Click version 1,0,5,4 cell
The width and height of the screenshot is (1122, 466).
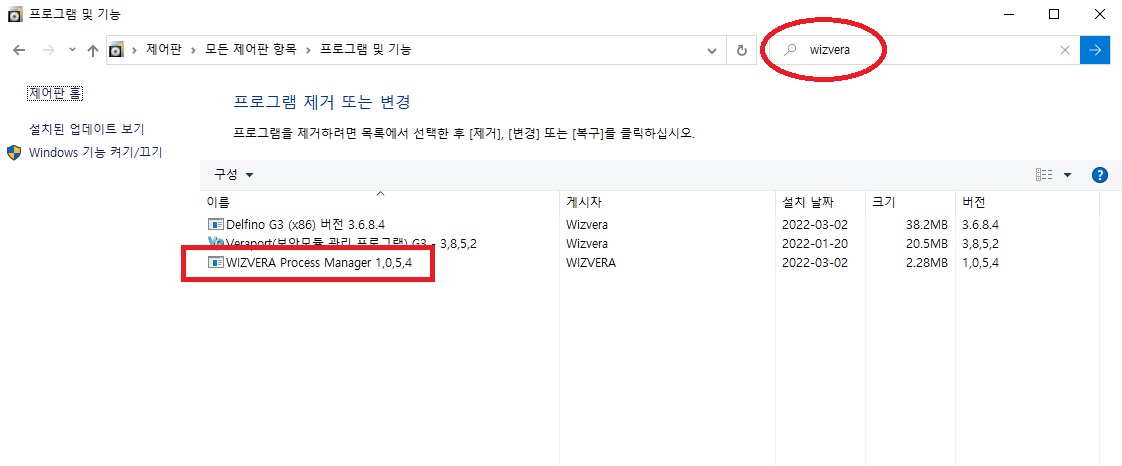(x=980, y=263)
